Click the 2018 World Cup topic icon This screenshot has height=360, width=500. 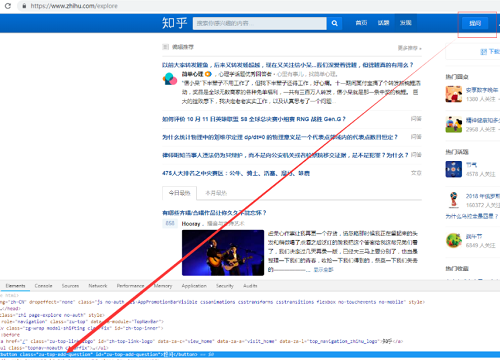point(454,200)
